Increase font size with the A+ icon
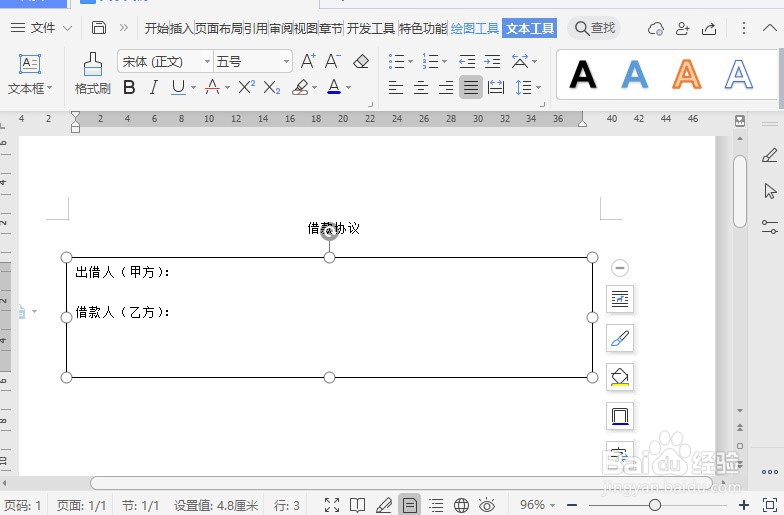Screen dimensions: 784x515 (x=308, y=62)
